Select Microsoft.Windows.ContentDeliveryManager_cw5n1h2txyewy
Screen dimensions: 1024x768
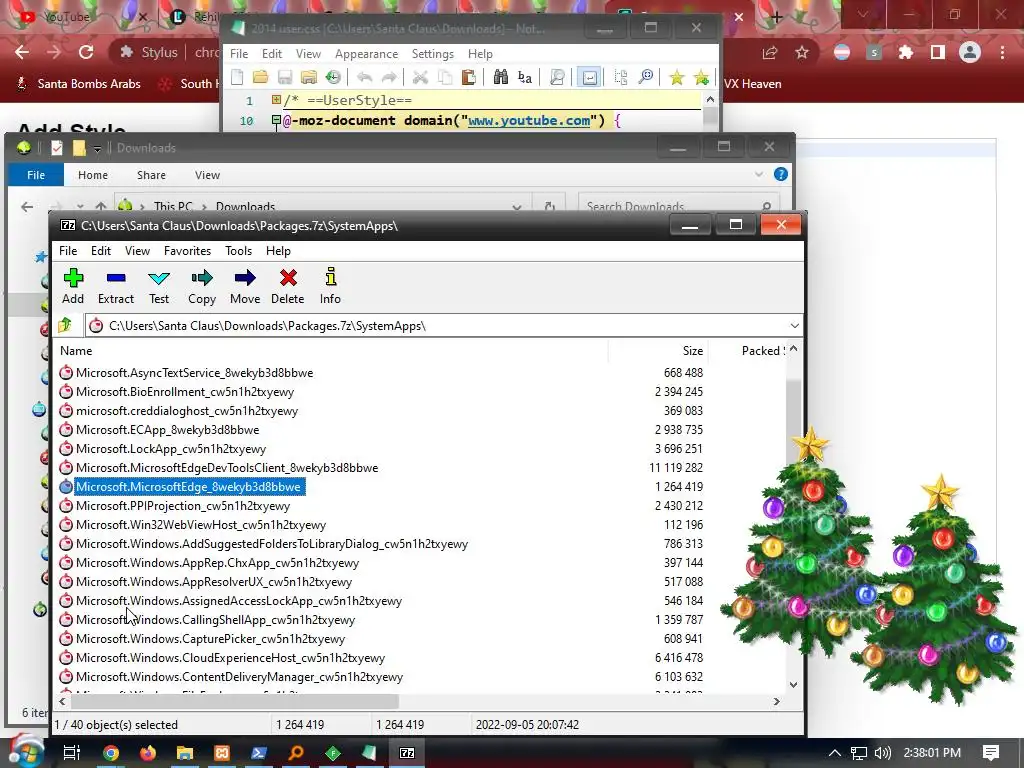(239, 677)
